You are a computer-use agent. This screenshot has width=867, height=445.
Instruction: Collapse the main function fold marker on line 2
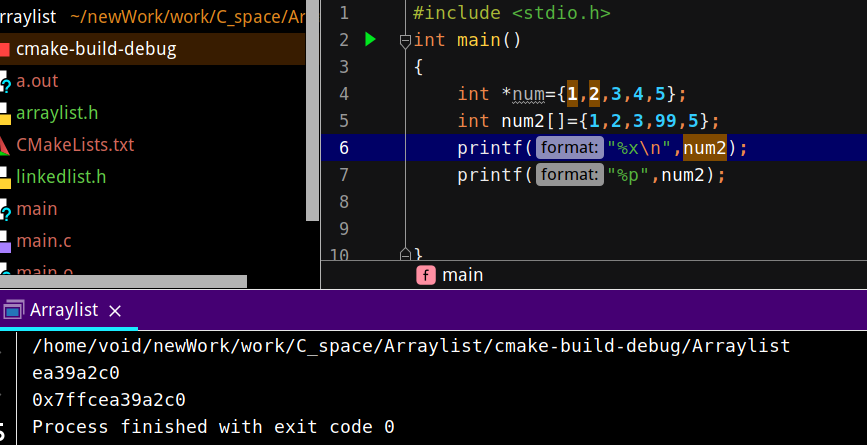[x=405, y=40]
